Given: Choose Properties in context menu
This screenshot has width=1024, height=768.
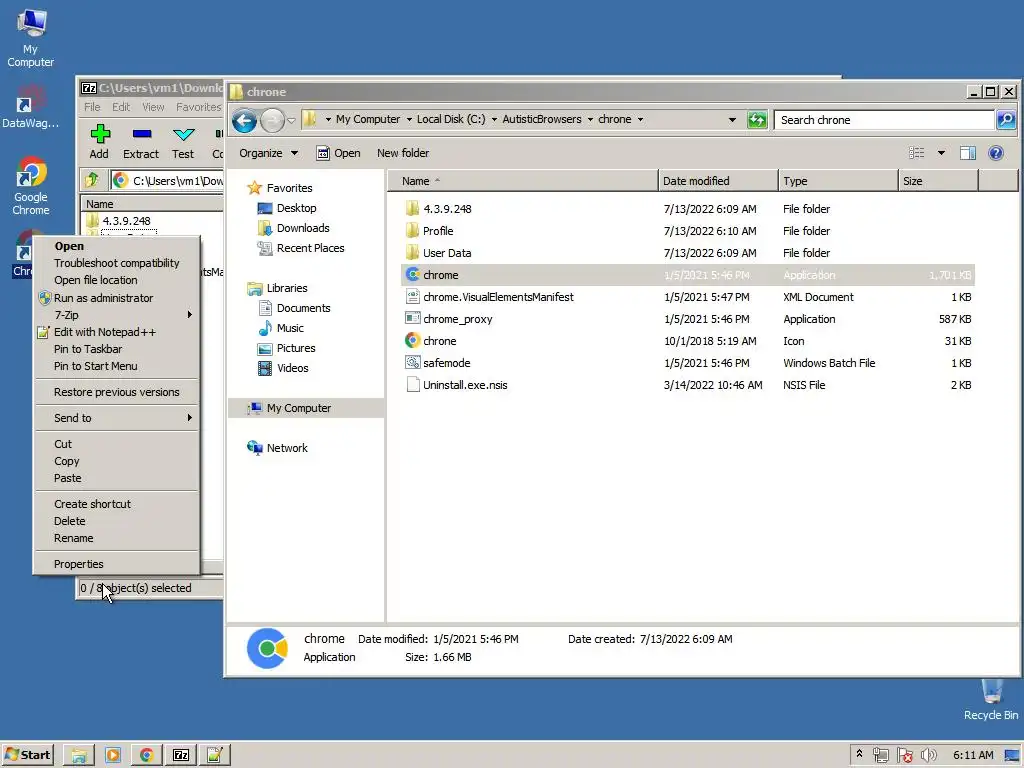Looking at the screenshot, I should [x=116, y=564].
